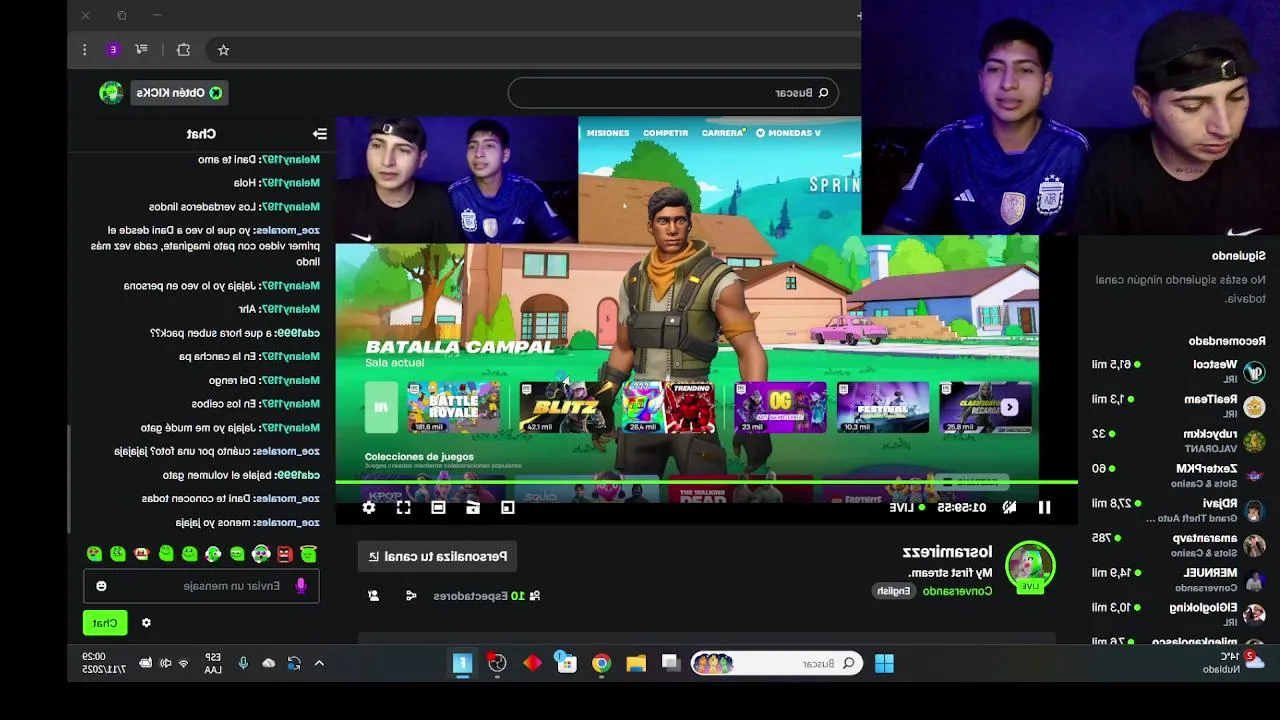Open stream player settings gear
Screen dimensions: 1280x720
[369, 508]
